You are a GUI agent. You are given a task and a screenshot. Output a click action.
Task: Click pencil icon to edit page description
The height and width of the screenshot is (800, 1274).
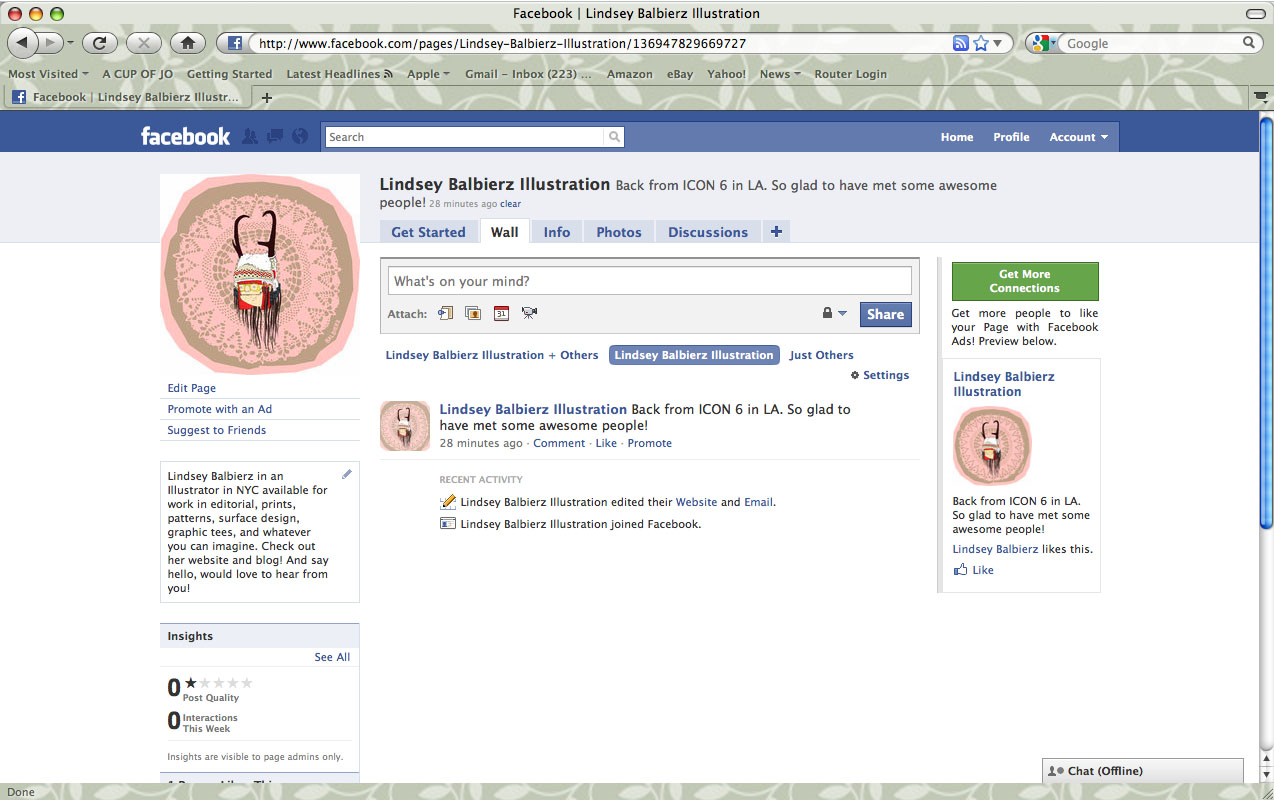[x=347, y=474]
